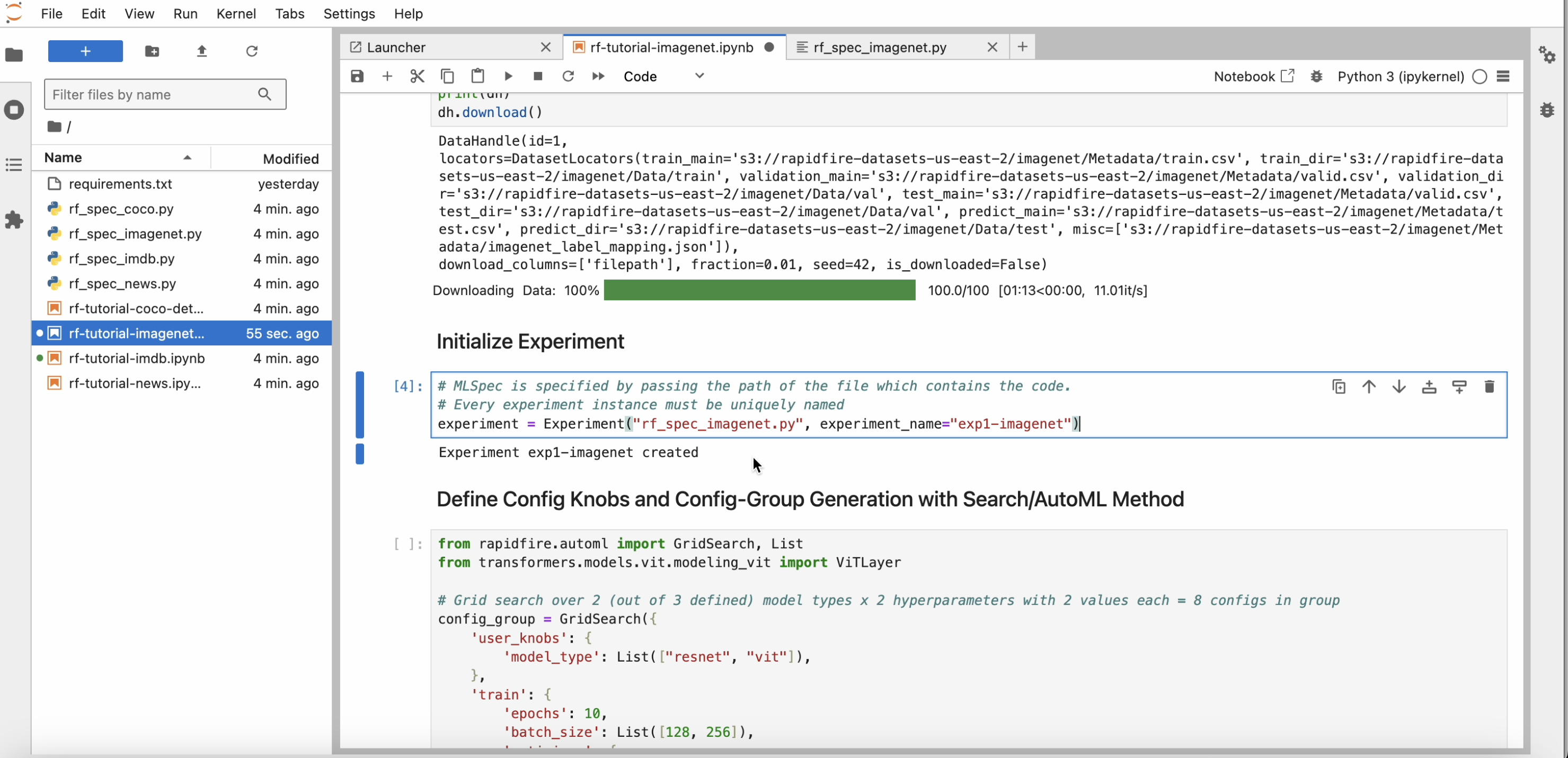Click root folder breadcrumb icon

coord(54,127)
